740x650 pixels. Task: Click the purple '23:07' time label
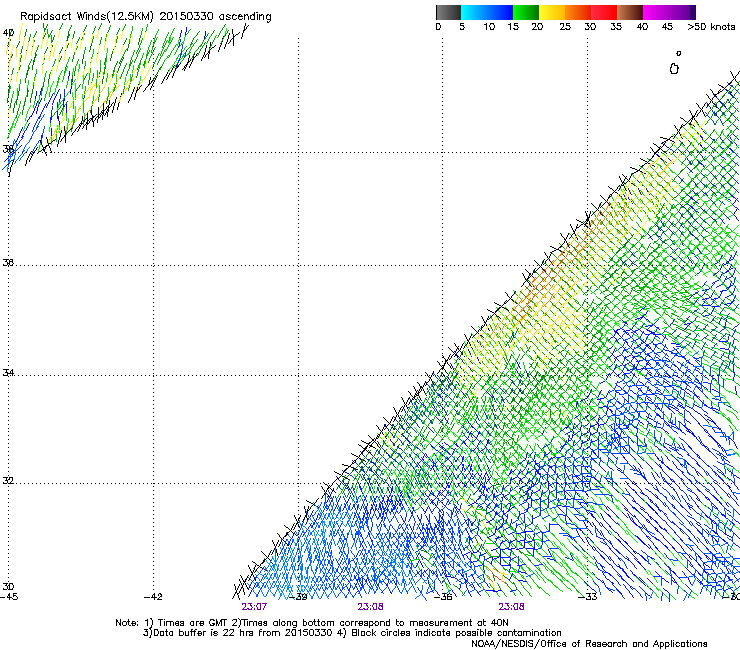(x=254, y=607)
